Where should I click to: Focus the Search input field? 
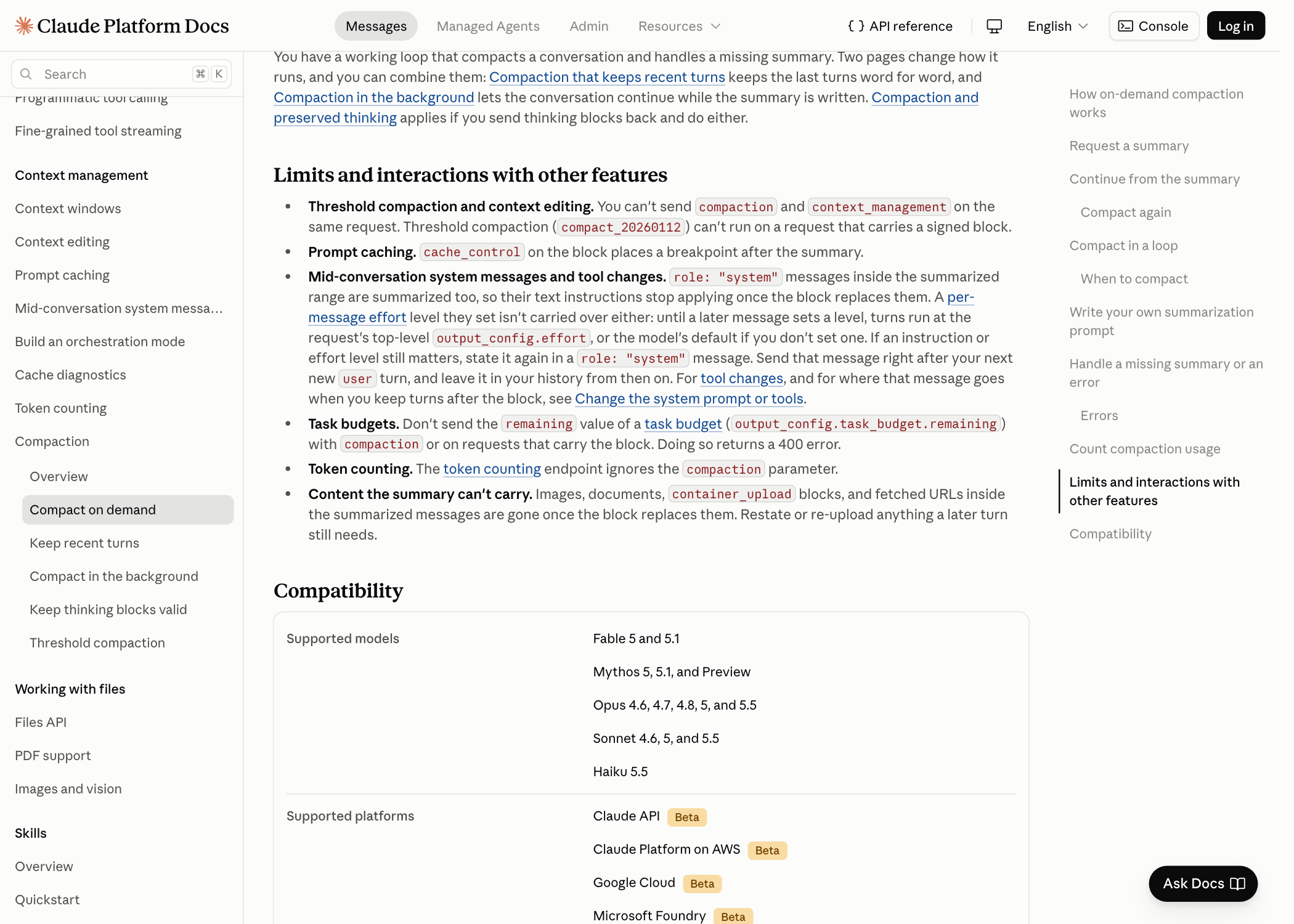pos(121,74)
